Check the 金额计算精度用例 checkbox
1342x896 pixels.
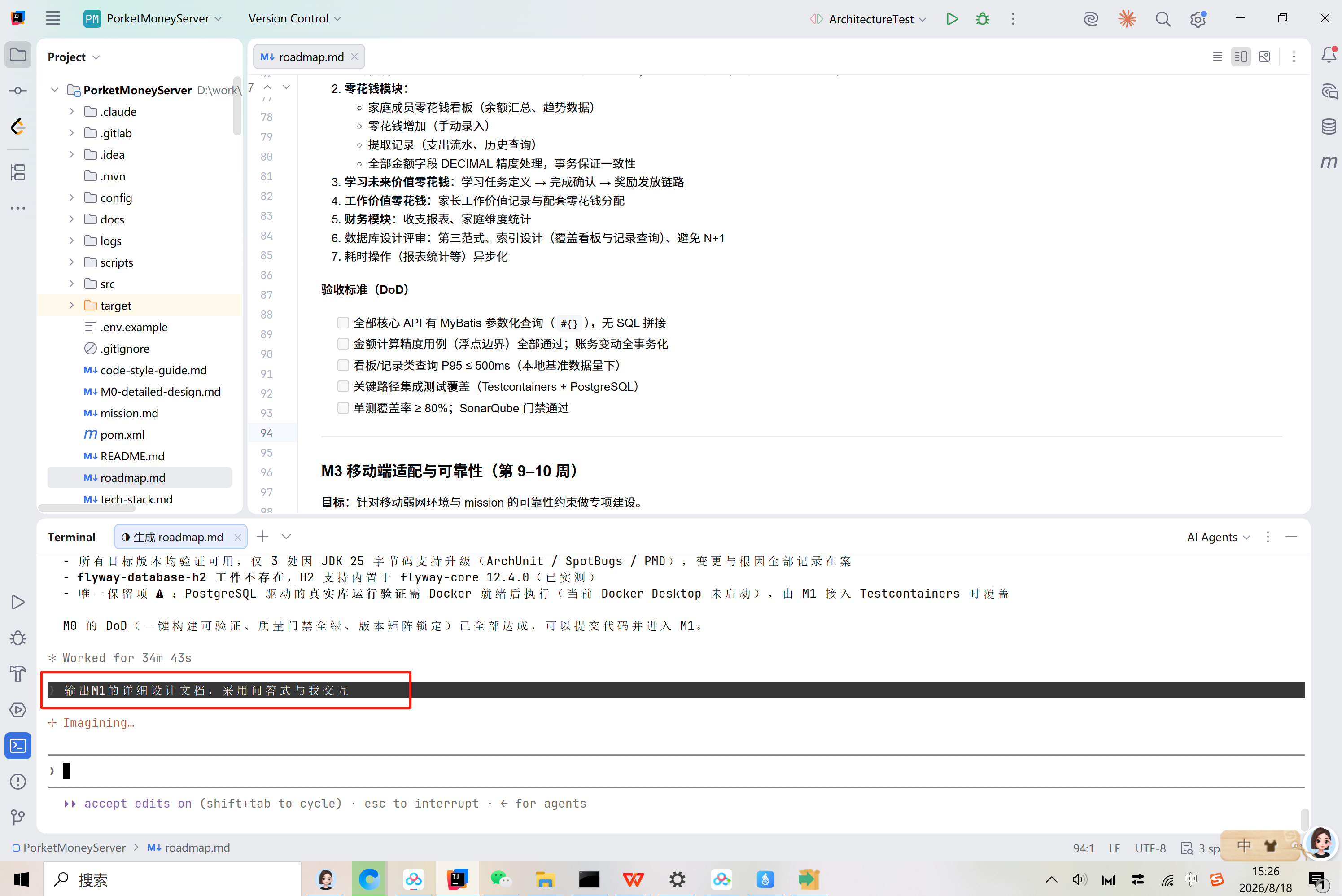(343, 344)
